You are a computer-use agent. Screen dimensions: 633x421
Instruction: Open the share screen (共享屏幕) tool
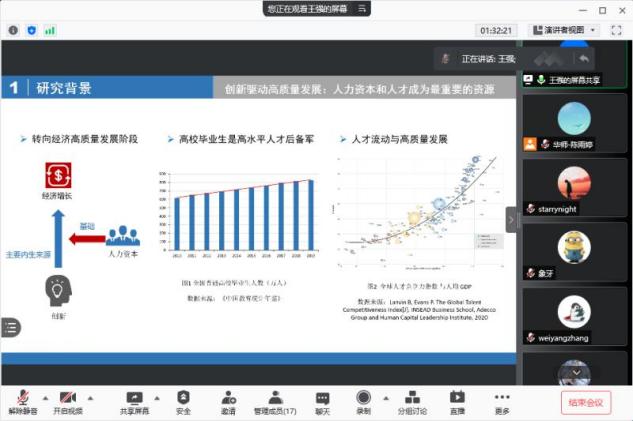tap(134, 400)
